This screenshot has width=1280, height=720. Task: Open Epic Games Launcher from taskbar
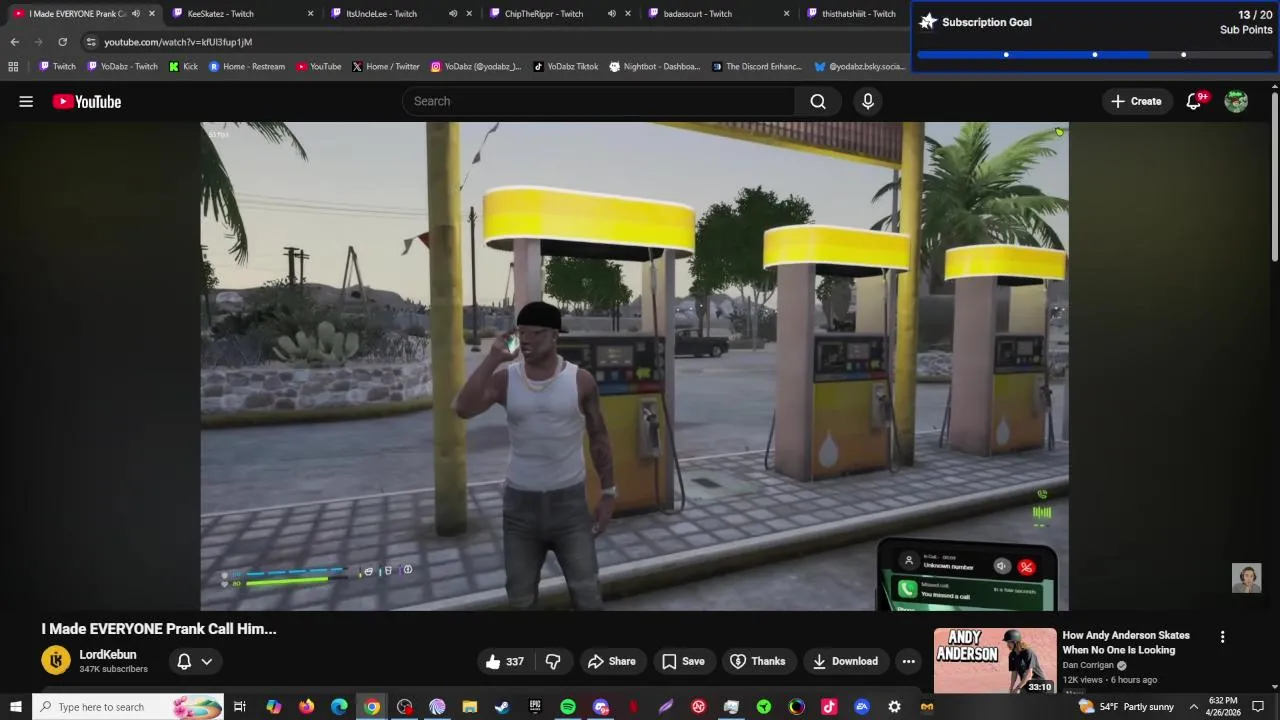point(535,707)
